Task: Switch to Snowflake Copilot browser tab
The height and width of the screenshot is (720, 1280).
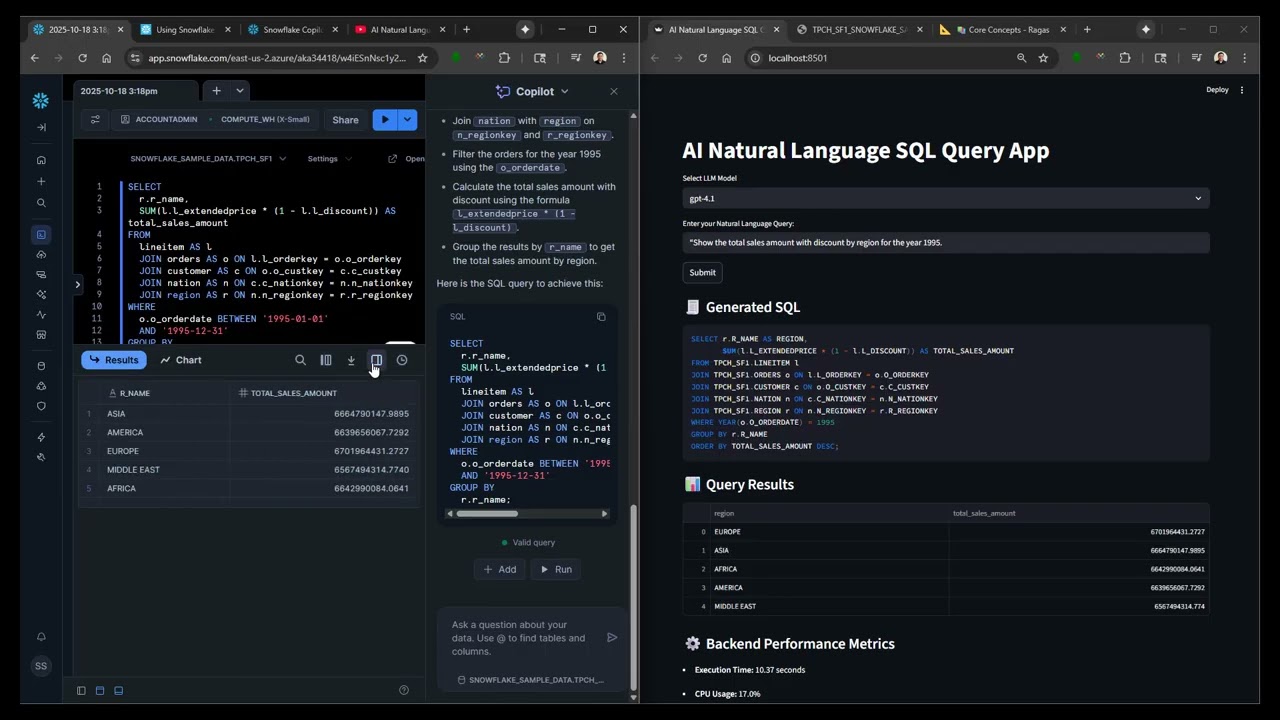Action: pos(292,30)
